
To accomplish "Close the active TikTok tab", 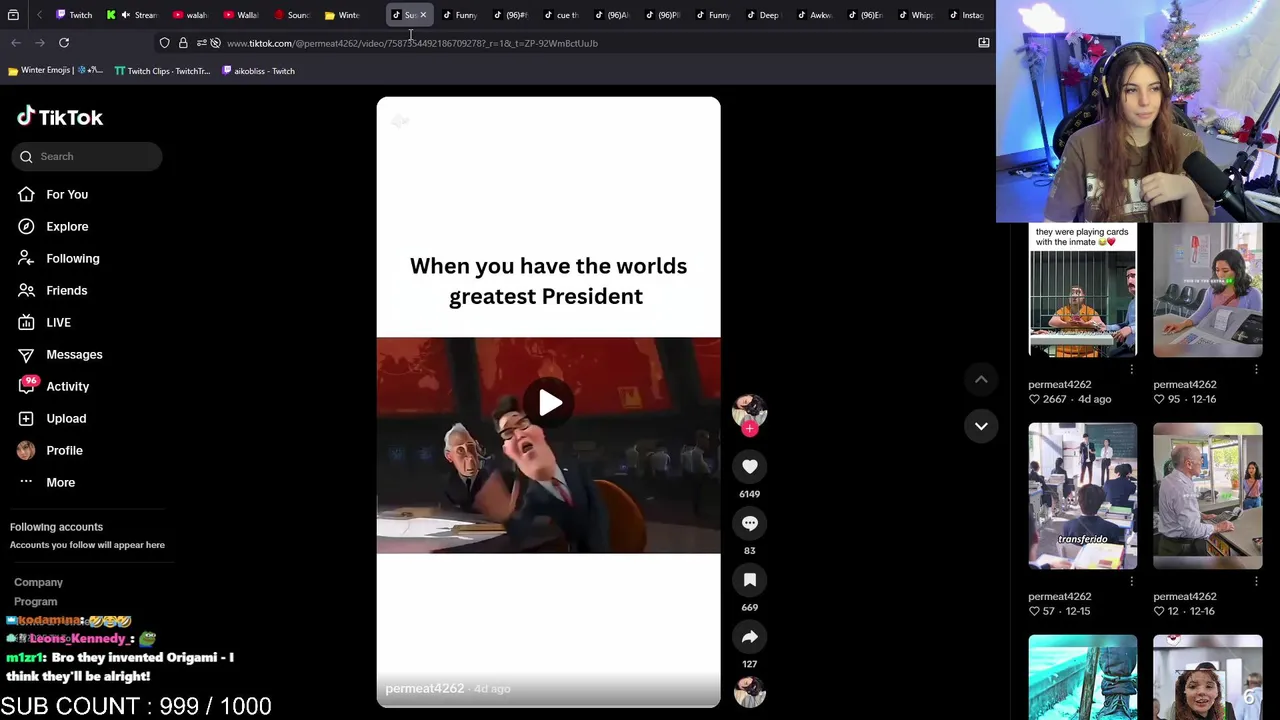I will coord(423,15).
